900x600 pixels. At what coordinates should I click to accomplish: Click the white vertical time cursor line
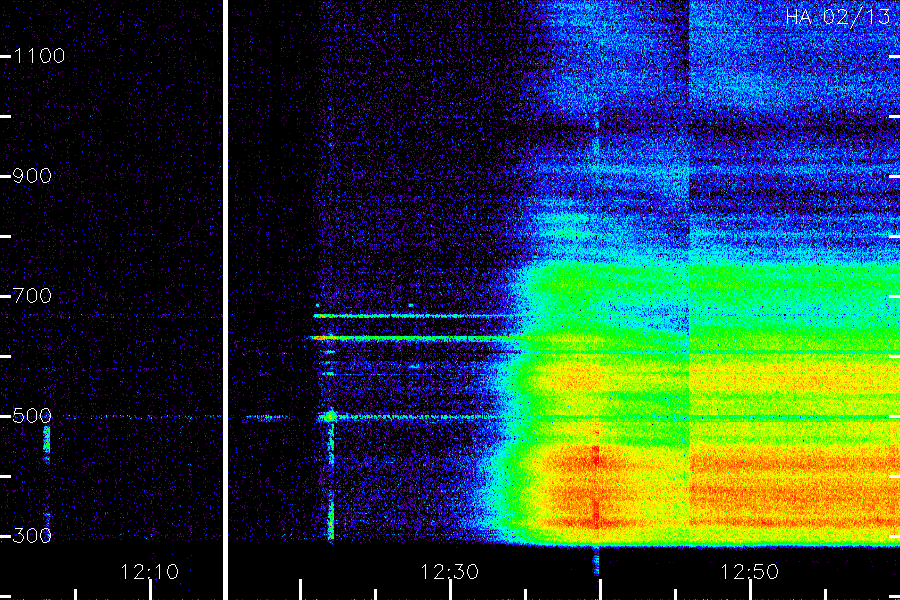(226, 300)
